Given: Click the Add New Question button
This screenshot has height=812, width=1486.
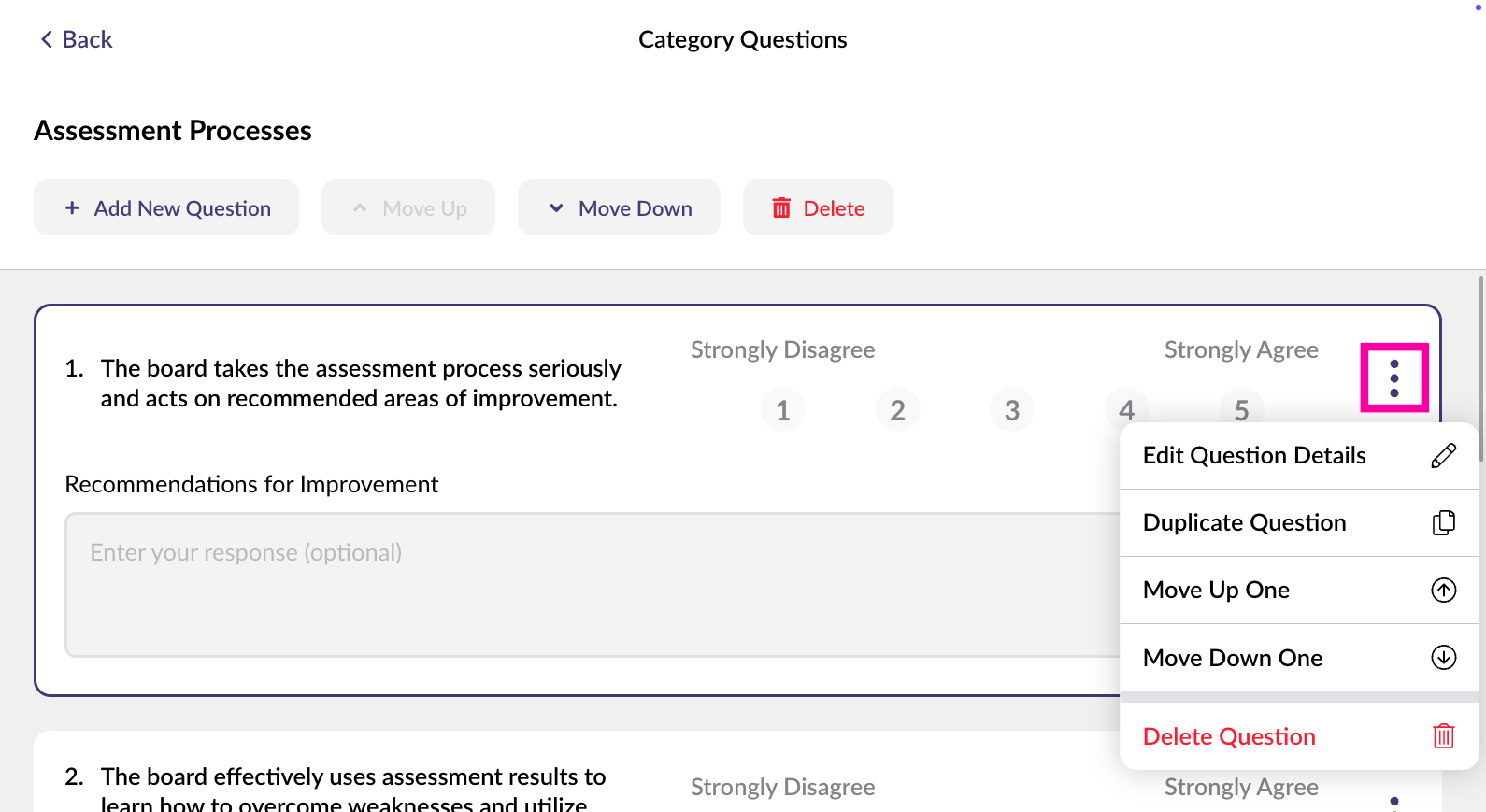Looking at the screenshot, I should (166, 207).
